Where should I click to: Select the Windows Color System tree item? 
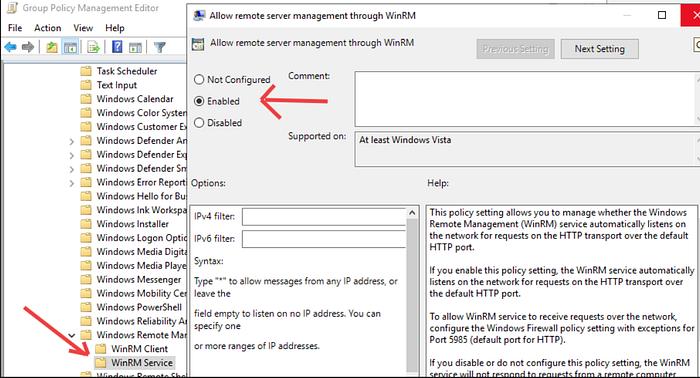coord(142,112)
